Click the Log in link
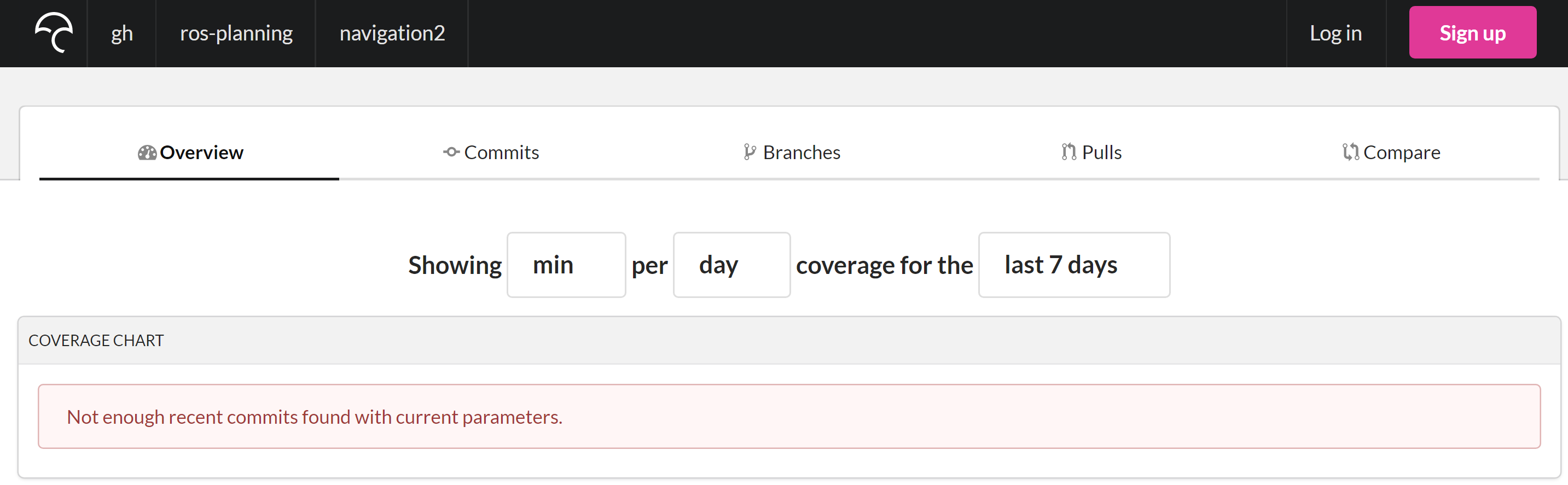This screenshot has width=1568, height=485. pyautogui.click(x=1335, y=33)
